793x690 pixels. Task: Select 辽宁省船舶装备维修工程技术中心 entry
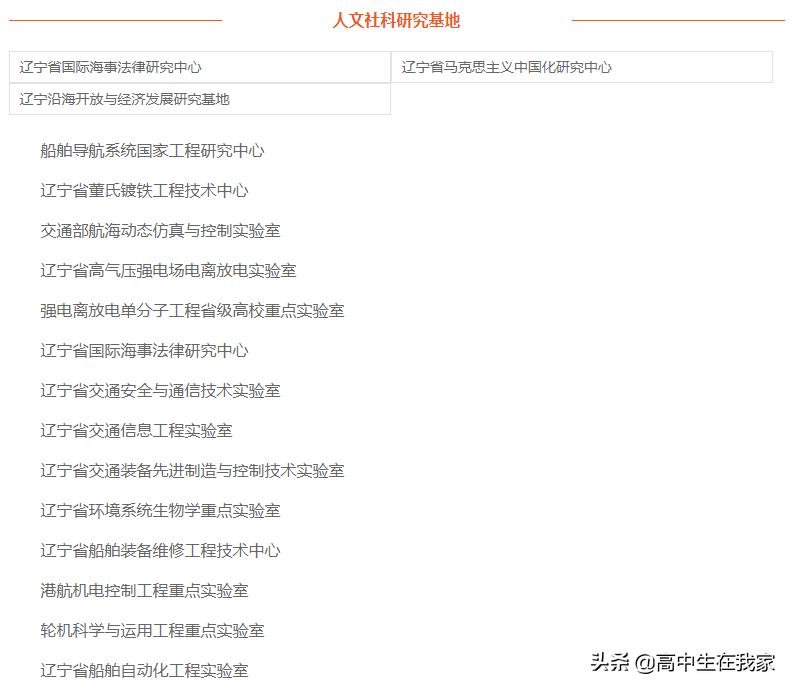point(160,550)
